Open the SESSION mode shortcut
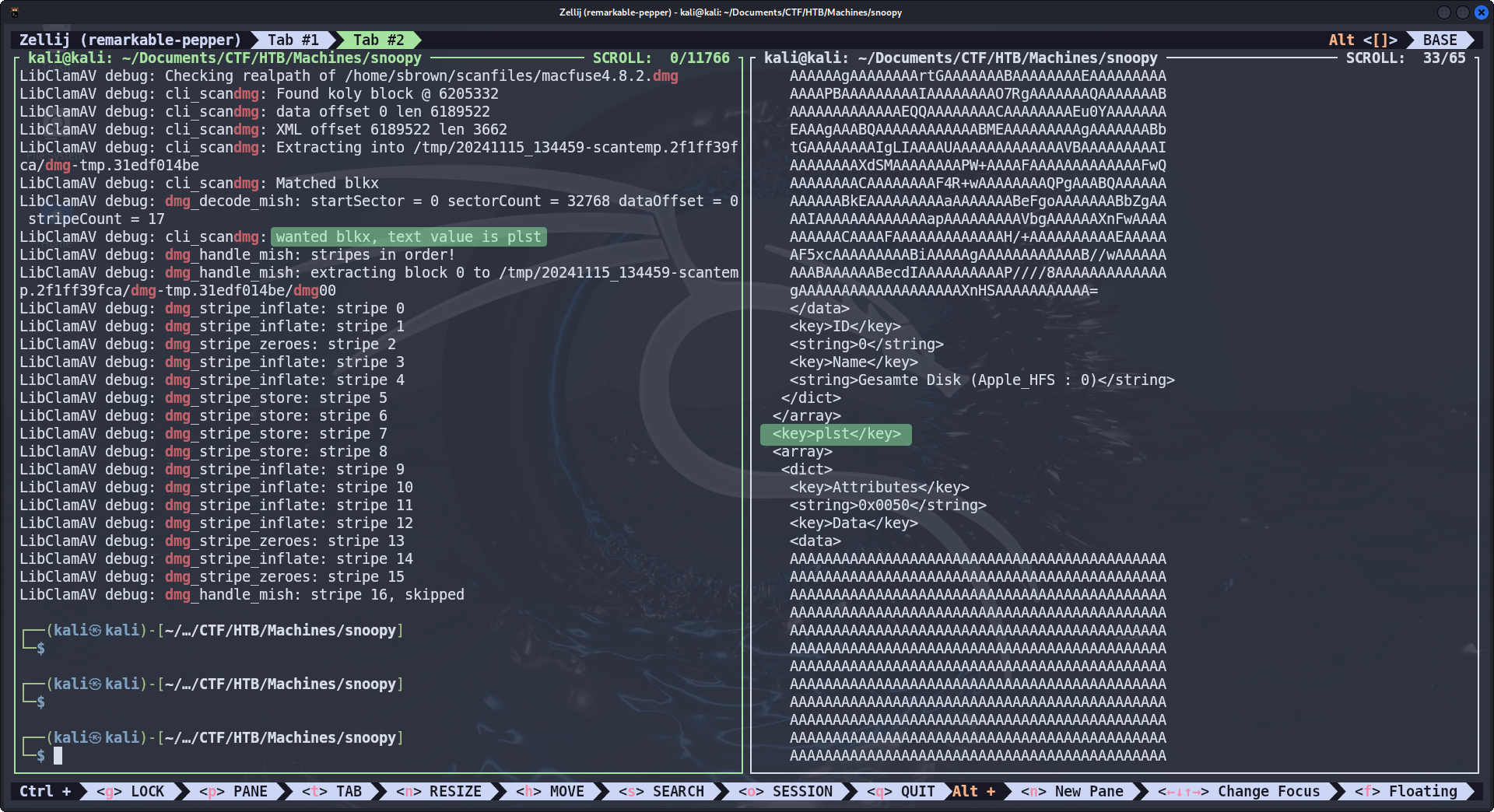The image size is (1494, 812). click(786, 791)
